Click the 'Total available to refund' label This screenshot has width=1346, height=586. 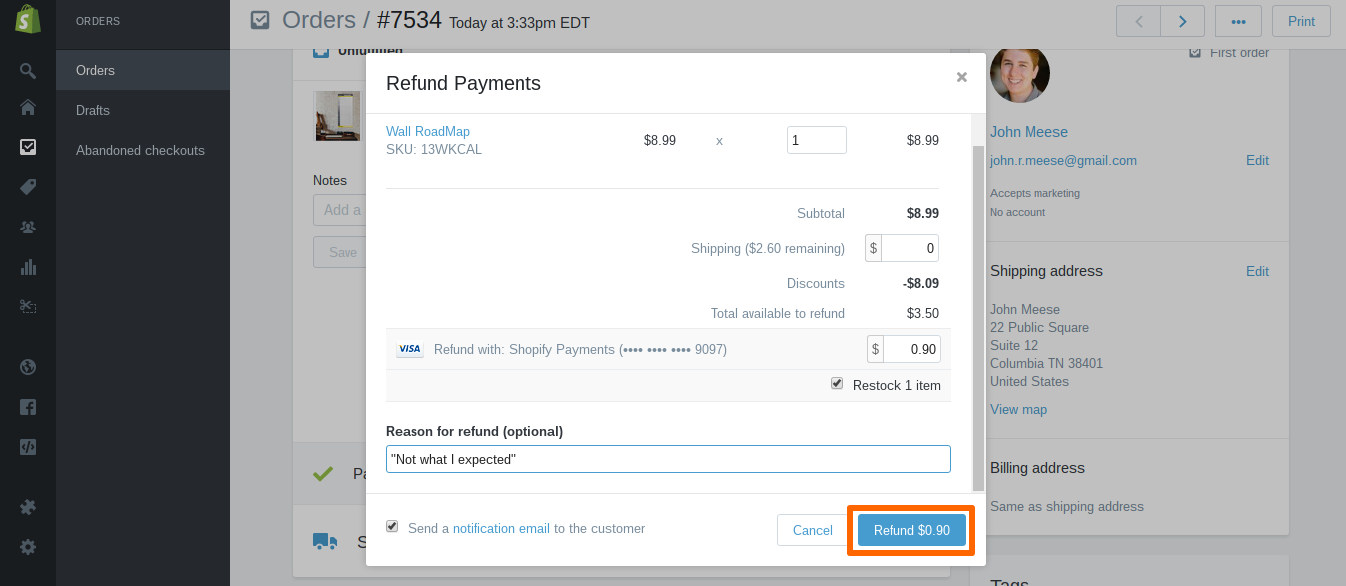(x=778, y=313)
